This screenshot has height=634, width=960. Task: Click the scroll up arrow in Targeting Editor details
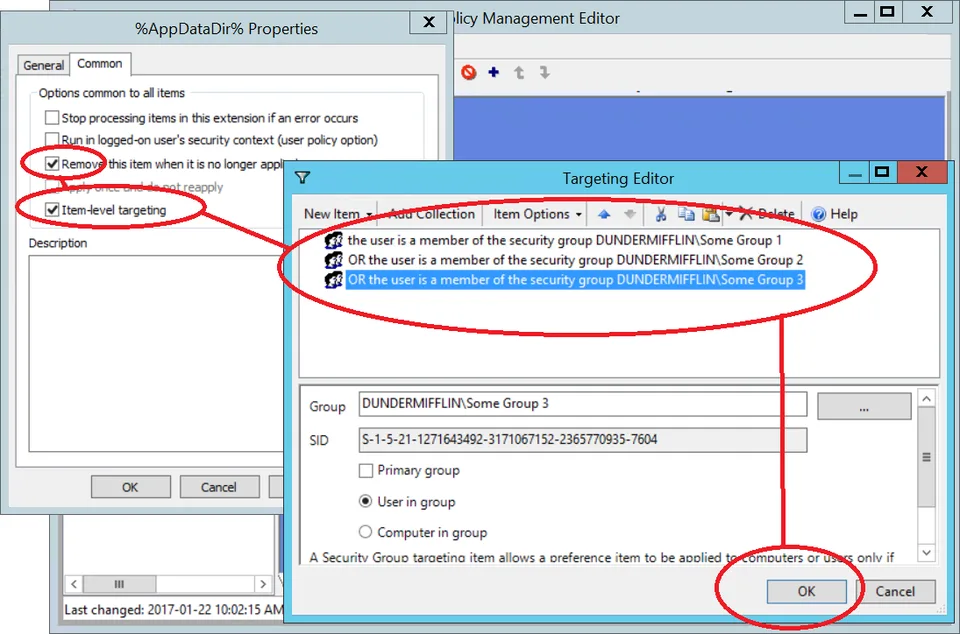coord(926,399)
